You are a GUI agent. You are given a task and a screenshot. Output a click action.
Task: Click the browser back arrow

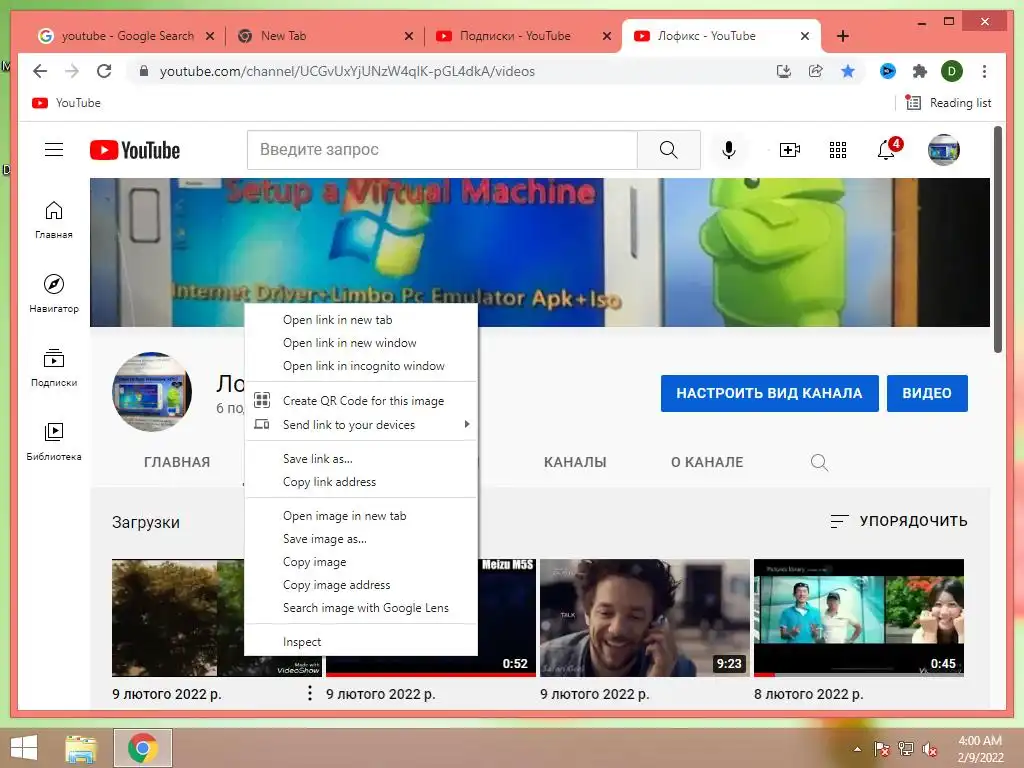(40, 71)
